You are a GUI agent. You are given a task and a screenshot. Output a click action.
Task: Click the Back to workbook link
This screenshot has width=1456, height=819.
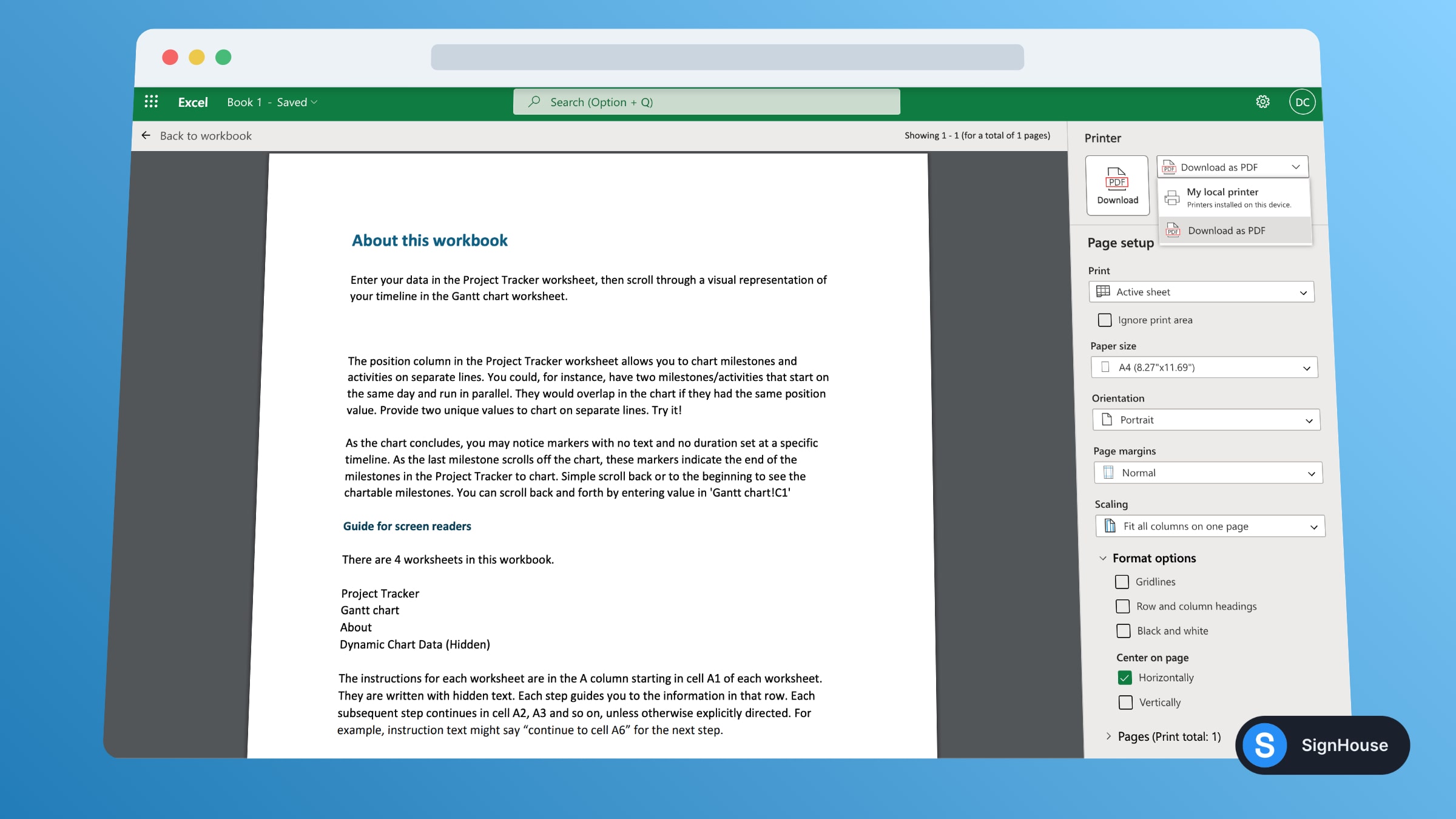coord(206,136)
